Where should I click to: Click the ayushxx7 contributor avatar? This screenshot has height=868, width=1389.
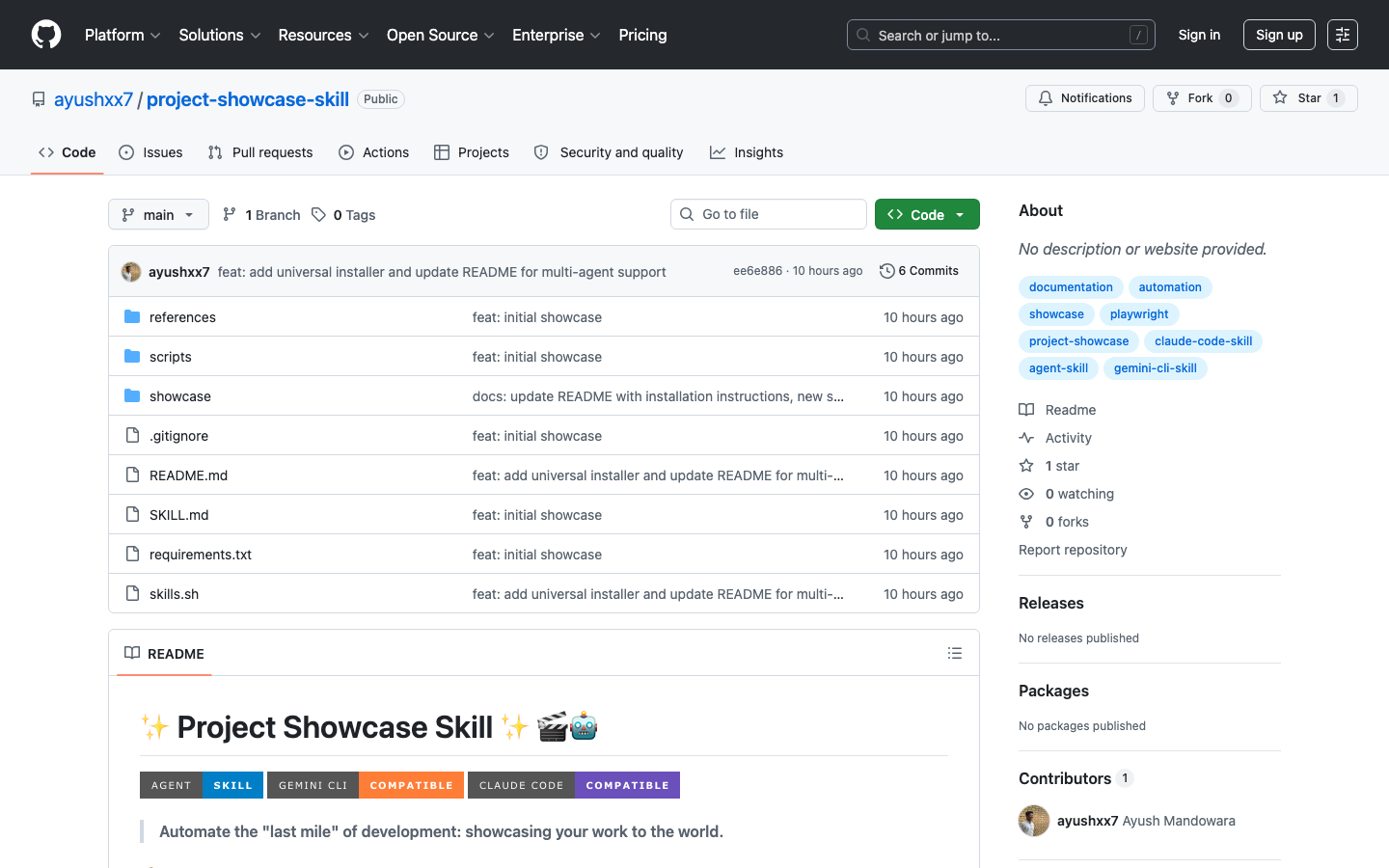tap(1034, 821)
